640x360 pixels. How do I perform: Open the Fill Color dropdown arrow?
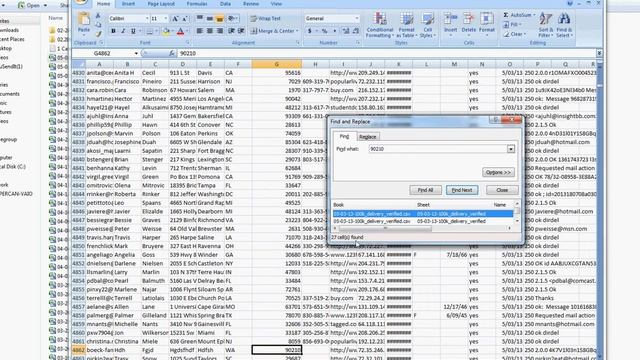tap(172, 31)
